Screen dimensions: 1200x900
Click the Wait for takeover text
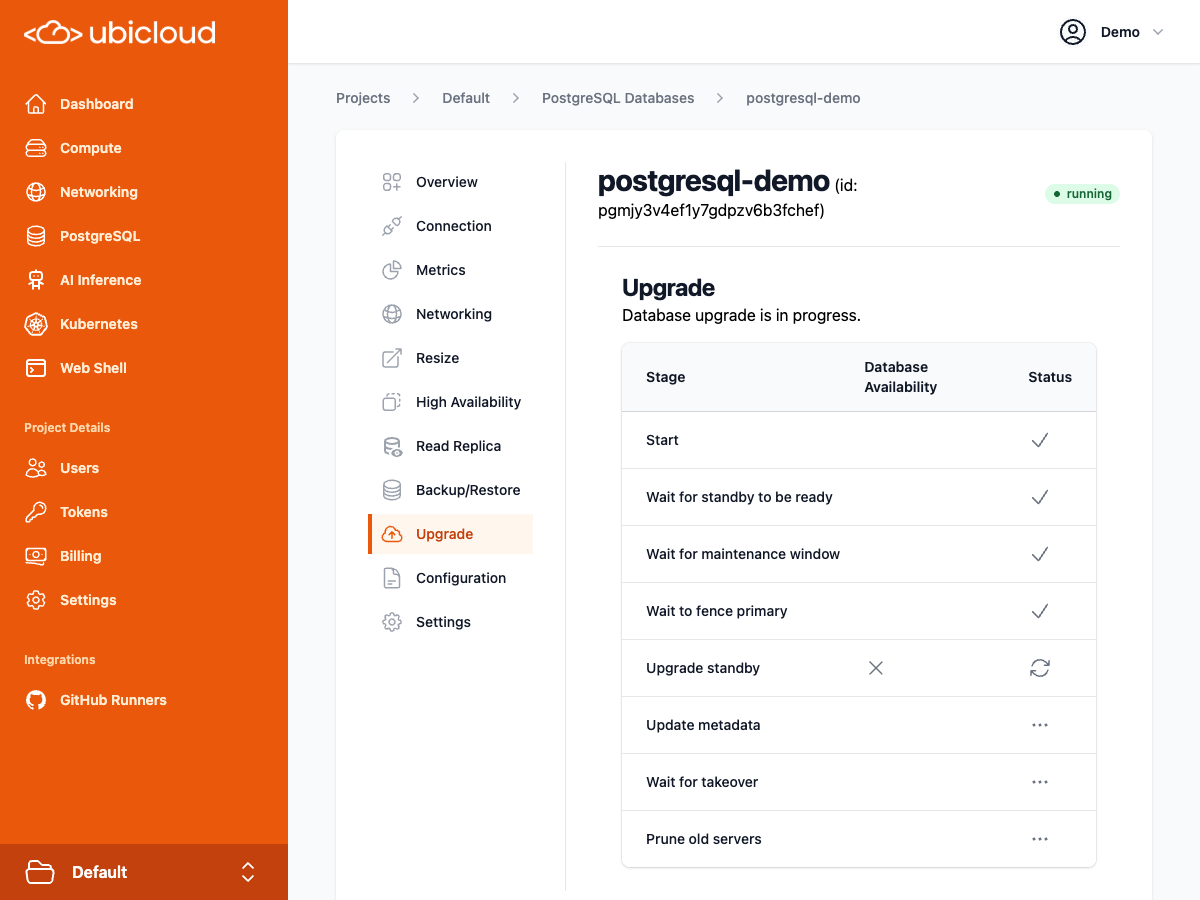(x=702, y=782)
